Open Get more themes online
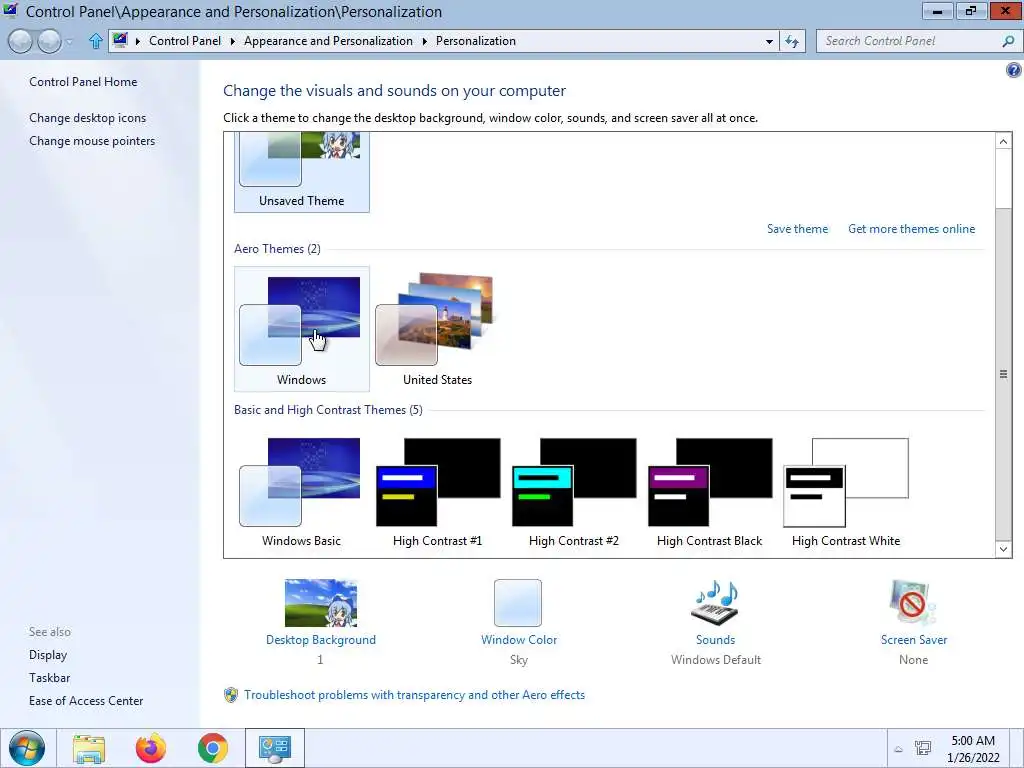 pos(911,229)
